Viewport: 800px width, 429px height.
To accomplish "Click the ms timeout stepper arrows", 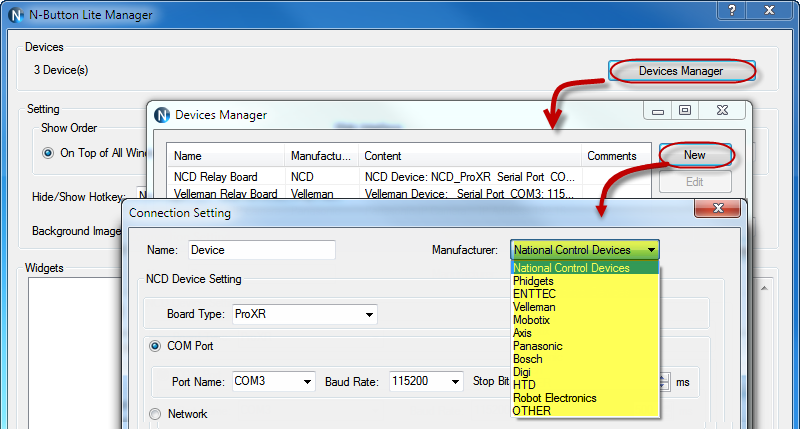I will tap(663, 382).
